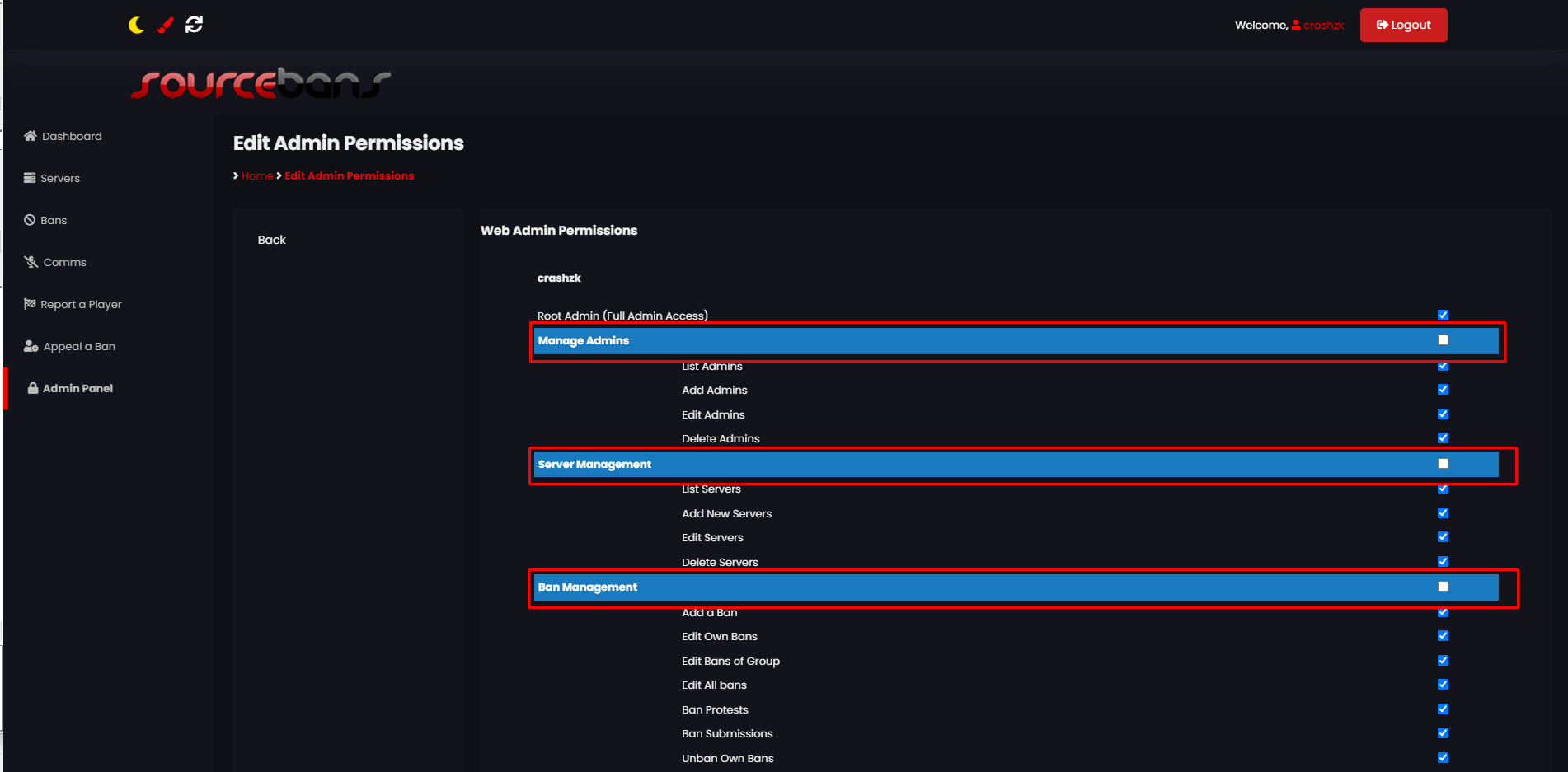Viewport: 1568px width, 772px height.
Task: Click the 'Web Admin Permissions' heading
Action: 559,230
